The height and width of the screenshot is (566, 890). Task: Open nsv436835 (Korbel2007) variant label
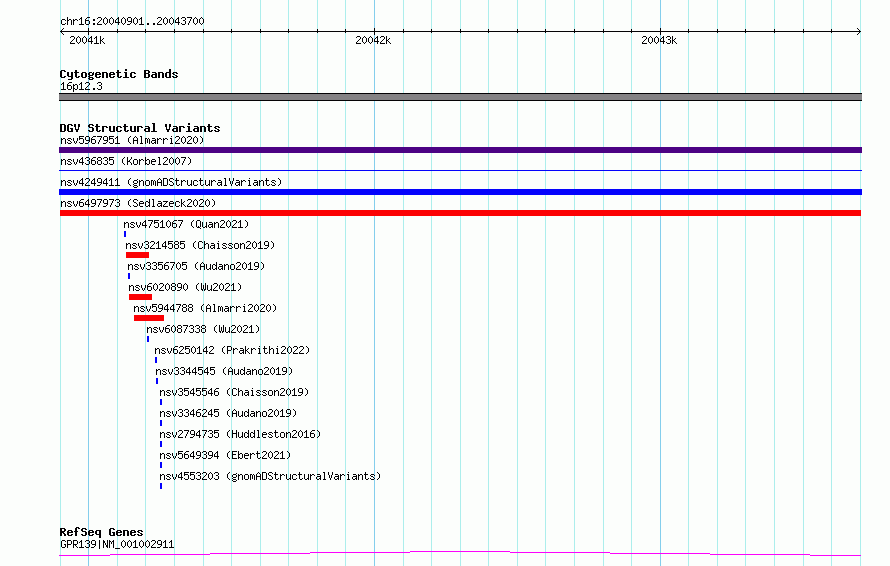pyautogui.click(x=126, y=161)
